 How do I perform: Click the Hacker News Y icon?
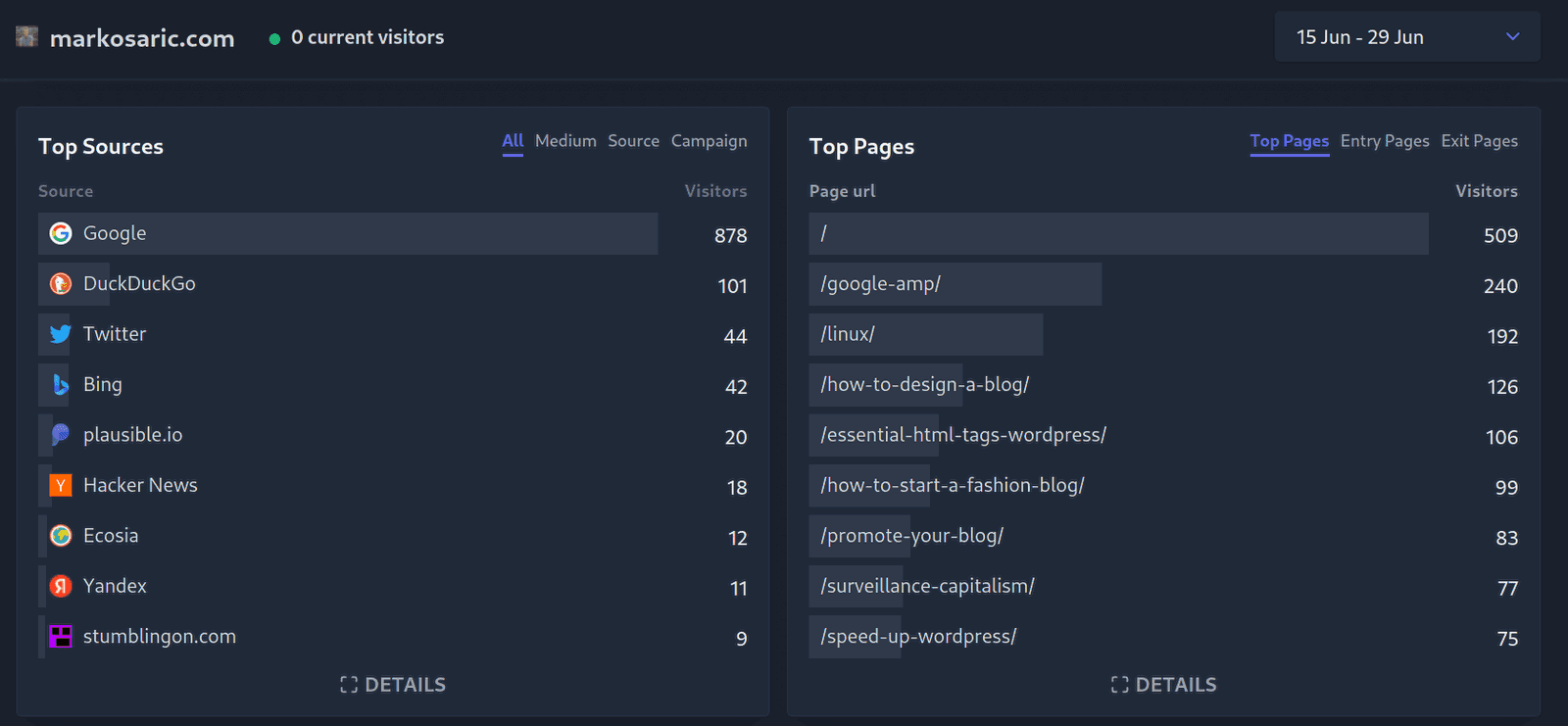(61, 485)
